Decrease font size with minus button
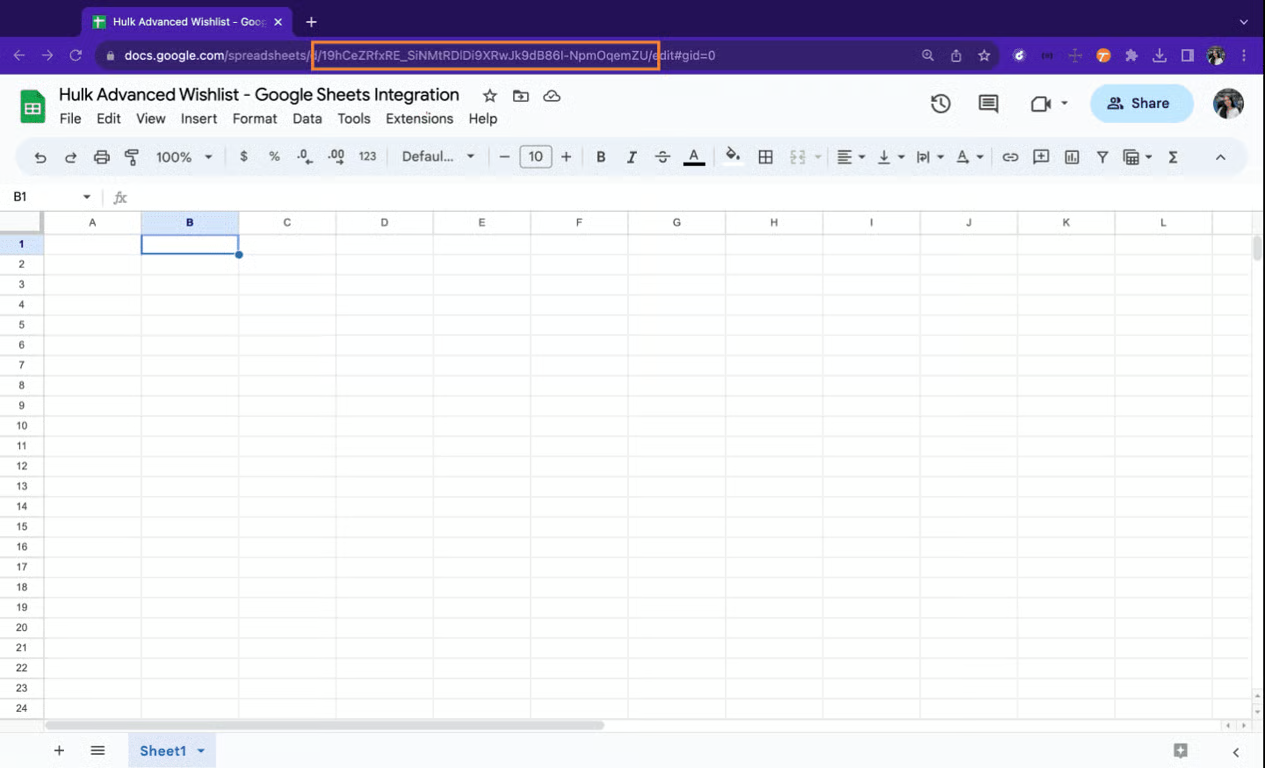1265x768 pixels. coord(504,157)
